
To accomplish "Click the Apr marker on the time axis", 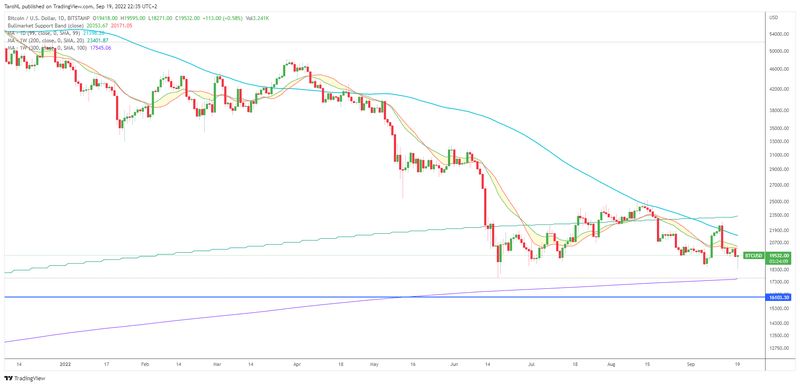I will tap(297, 365).
